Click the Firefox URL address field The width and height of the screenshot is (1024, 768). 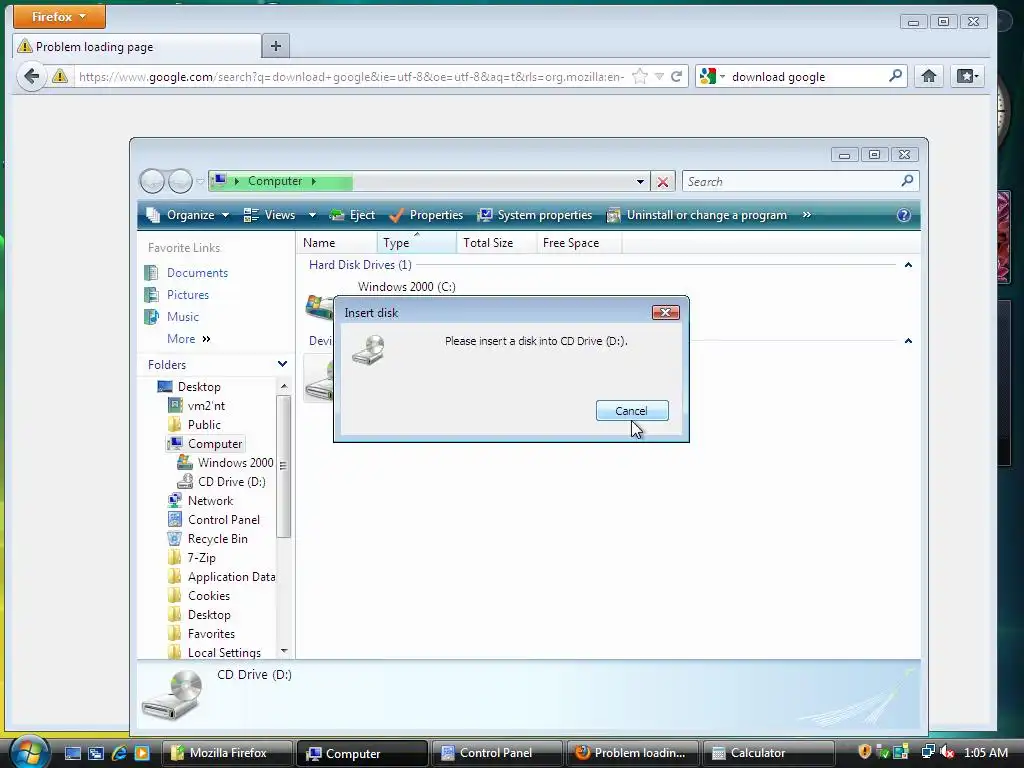(x=351, y=77)
